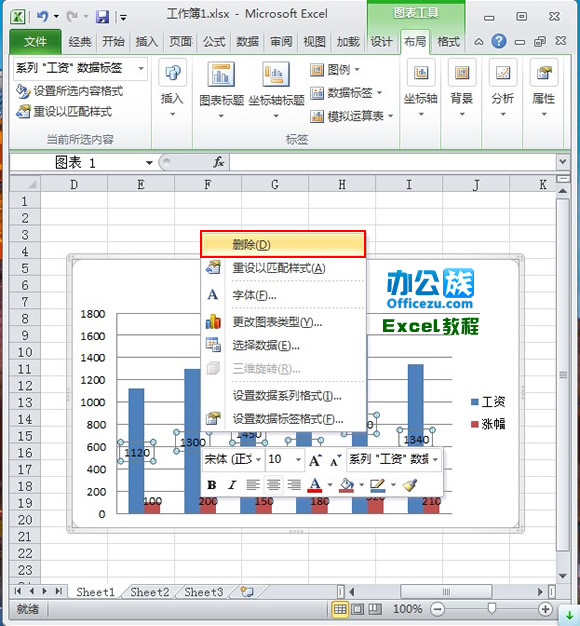Align text left in mini toolbar
Screen dimensions: 580x626
tap(253, 485)
